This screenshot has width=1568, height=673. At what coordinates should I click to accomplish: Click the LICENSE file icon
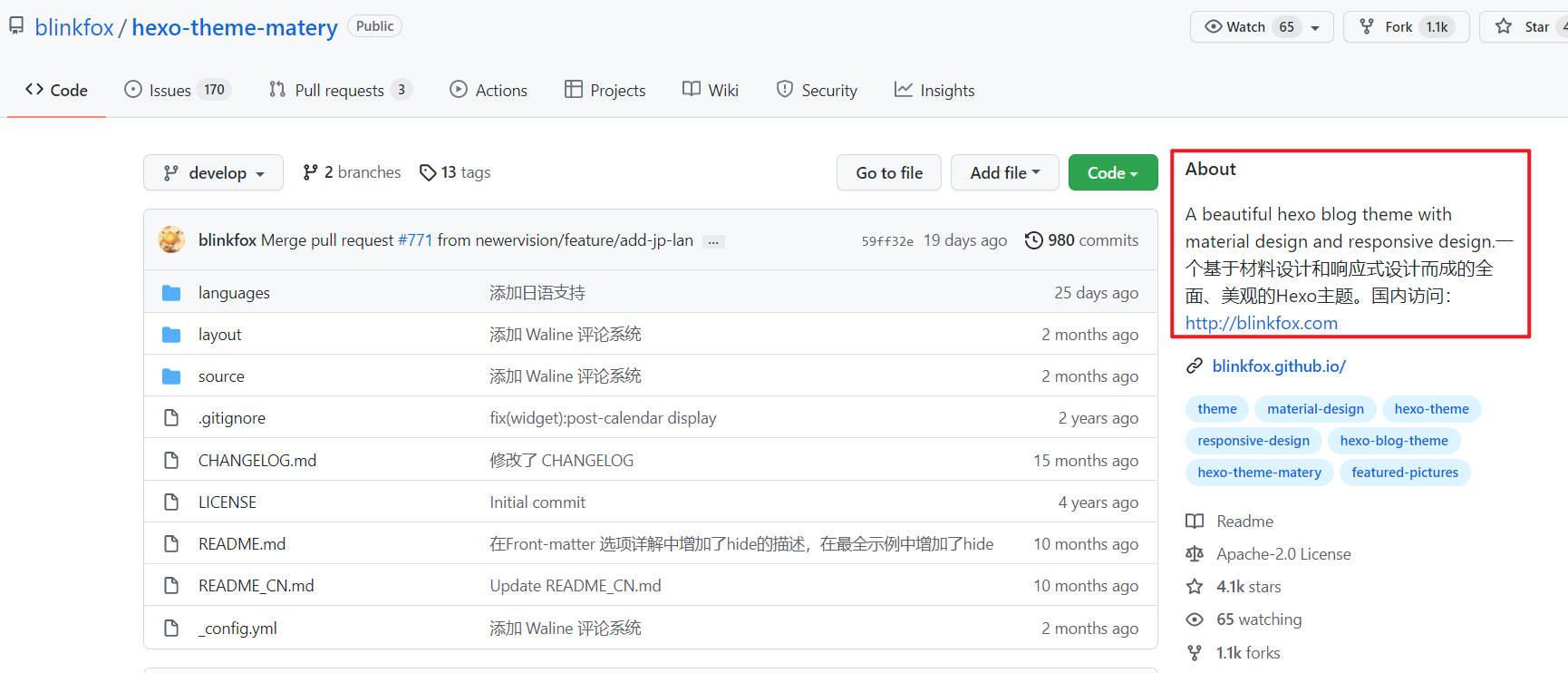point(171,502)
